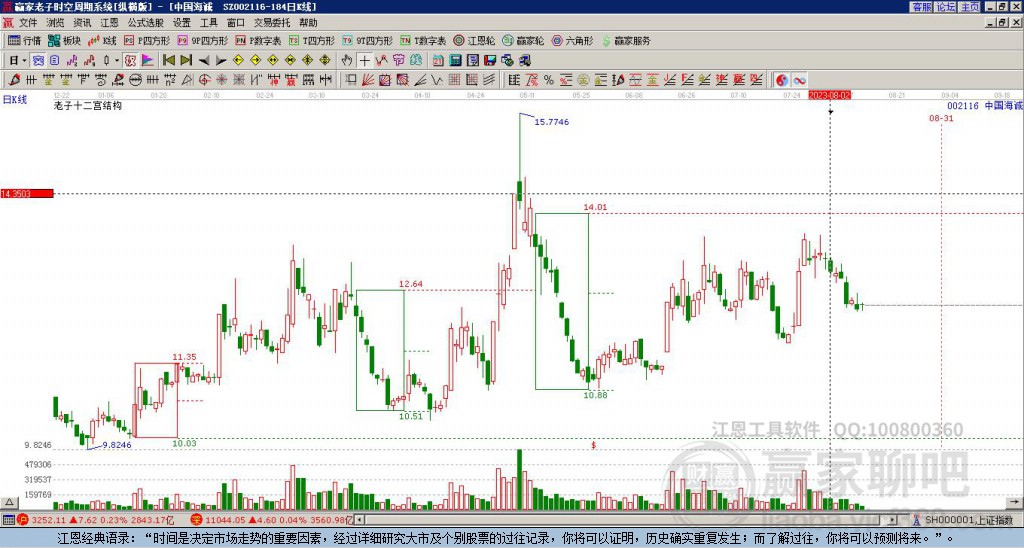1024x548 pixels.
Task: Open the 江恩轮 Gann wheel
Action: click(474, 40)
